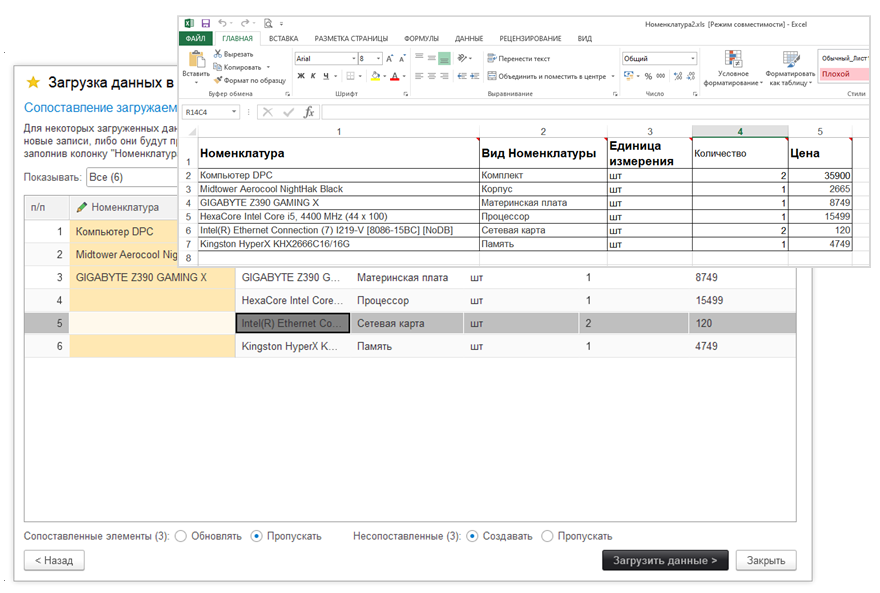Click the Format Painter (Формат по образцу) icon
This screenshot has height=593, width=880.
218,80
